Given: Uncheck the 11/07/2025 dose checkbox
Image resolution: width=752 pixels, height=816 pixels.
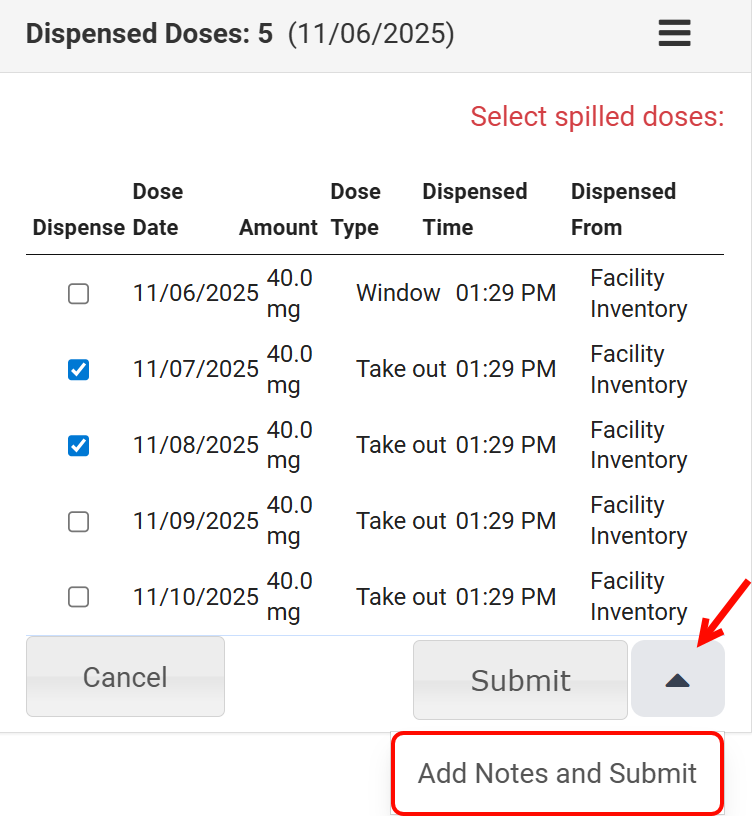Looking at the screenshot, I should (x=78, y=370).
